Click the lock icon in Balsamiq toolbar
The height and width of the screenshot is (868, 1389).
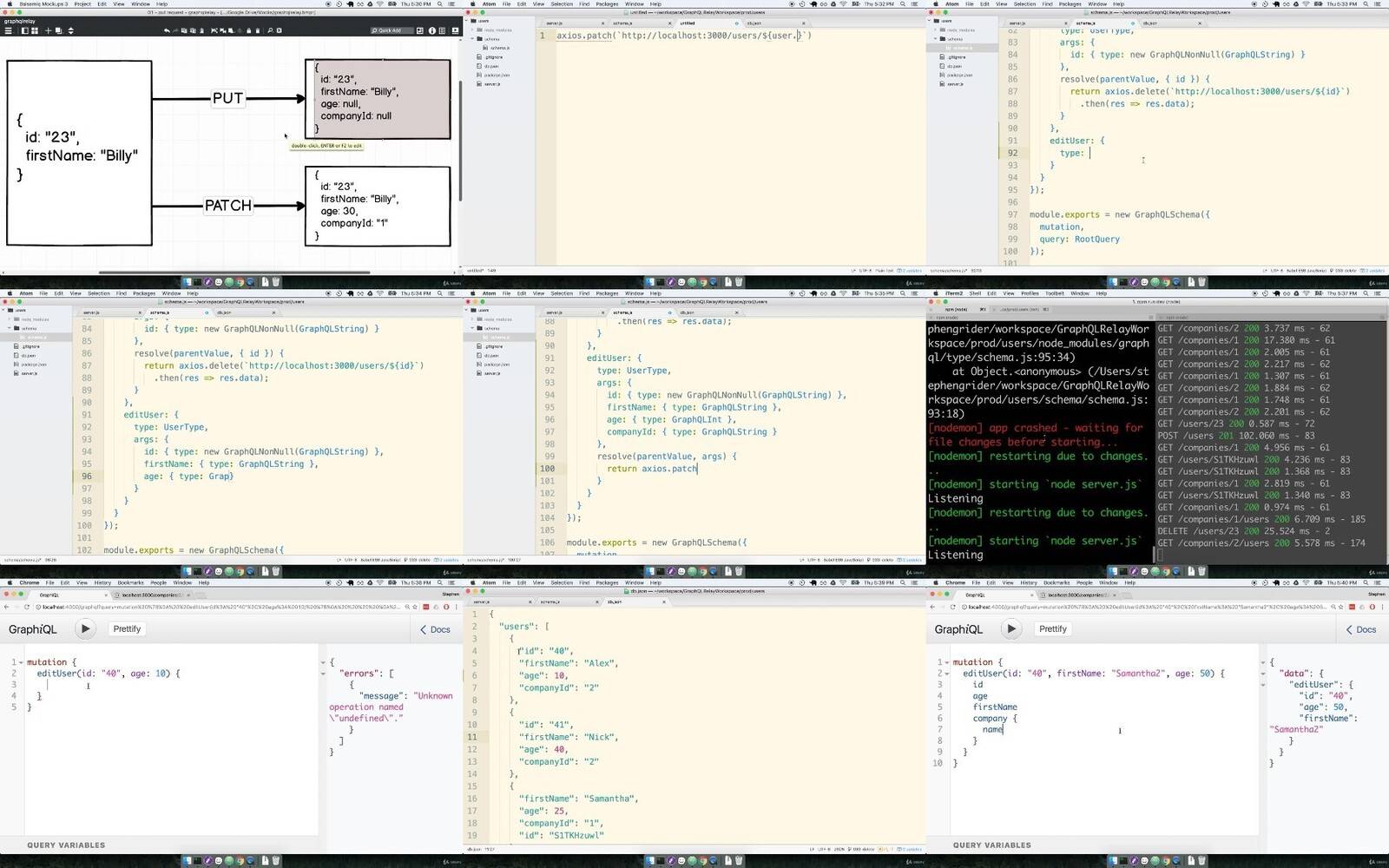[x=248, y=30]
